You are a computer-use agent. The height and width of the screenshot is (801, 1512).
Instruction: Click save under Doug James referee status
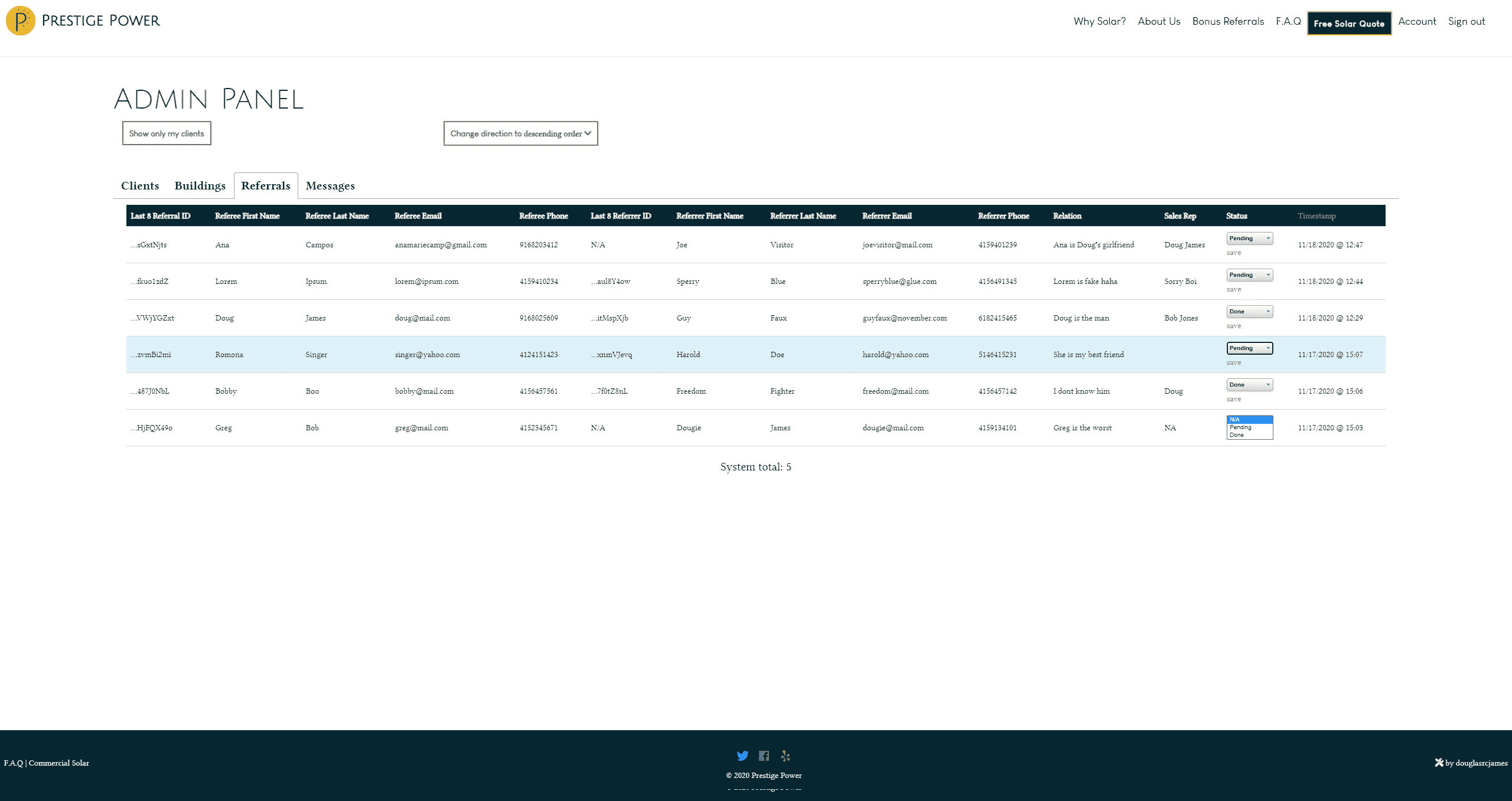pyautogui.click(x=1234, y=326)
